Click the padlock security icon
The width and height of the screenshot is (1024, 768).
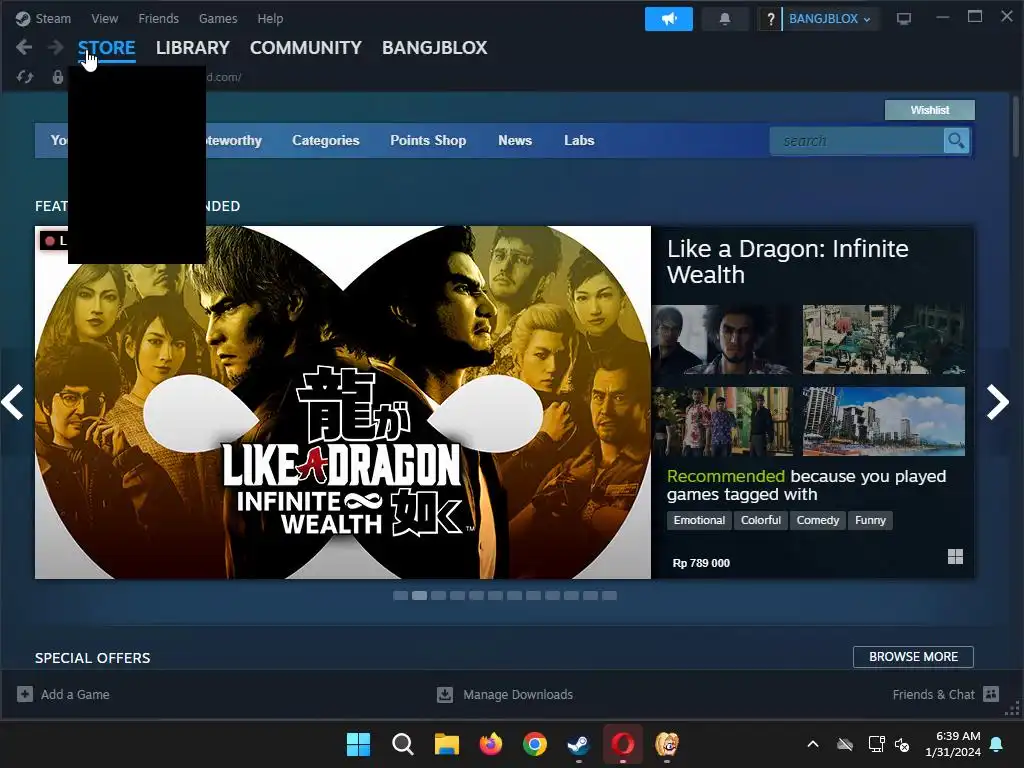[x=57, y=77]
